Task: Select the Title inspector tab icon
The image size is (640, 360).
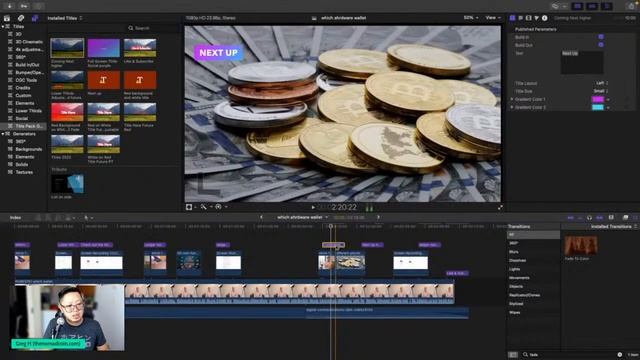Action: [x=513, y=18]
